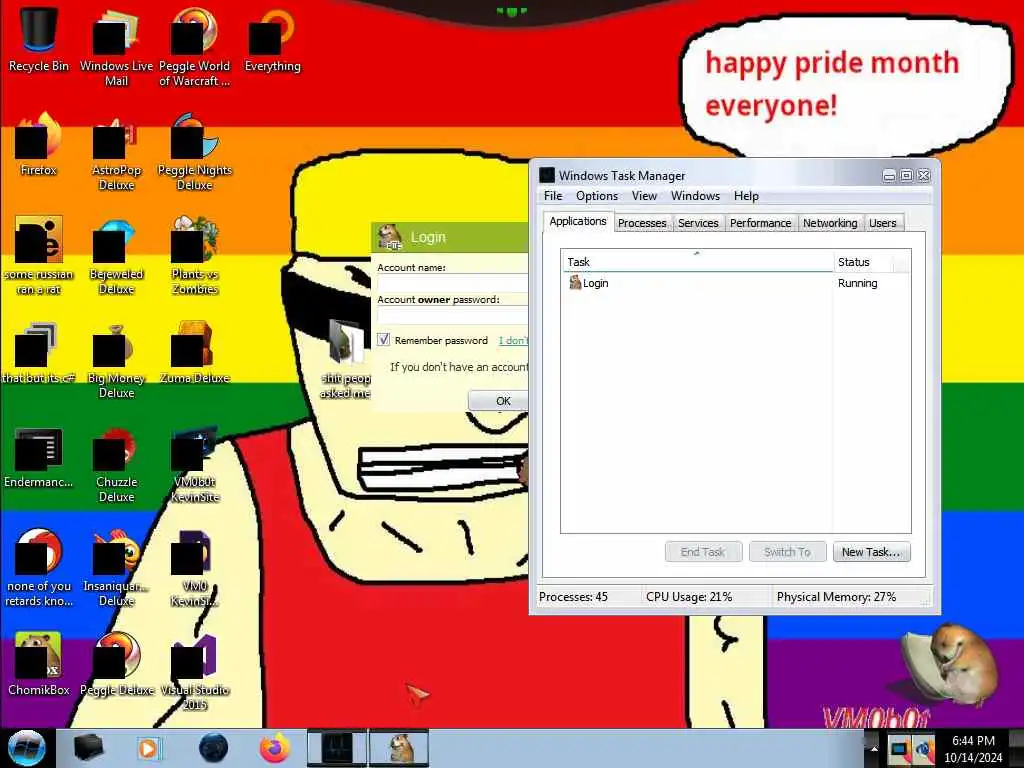The width and height of the screenshot is (1024, 768).
Task: Click the Account owner password field
Action: (453, 315)
